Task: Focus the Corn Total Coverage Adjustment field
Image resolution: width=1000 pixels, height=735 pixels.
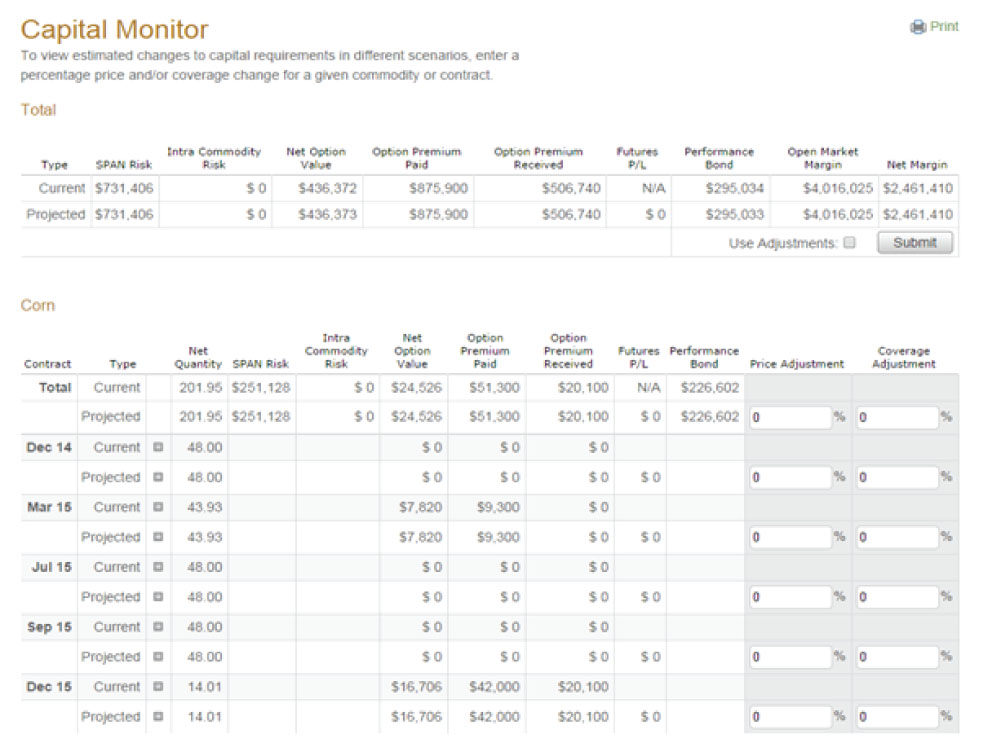Action: tap(897, 417)
